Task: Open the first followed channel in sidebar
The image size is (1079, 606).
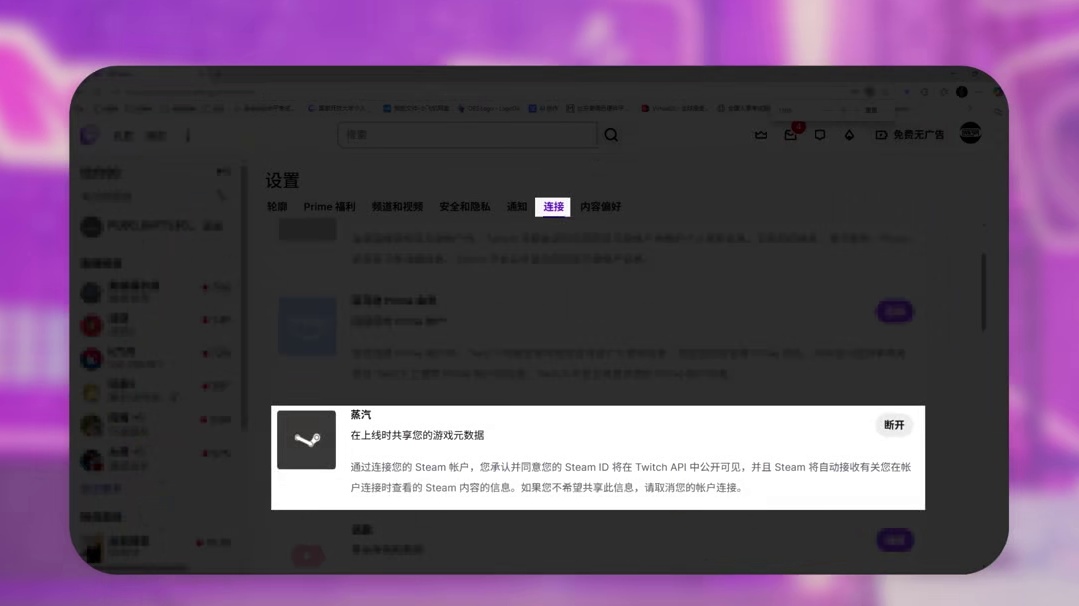Action: pos(150,227)
